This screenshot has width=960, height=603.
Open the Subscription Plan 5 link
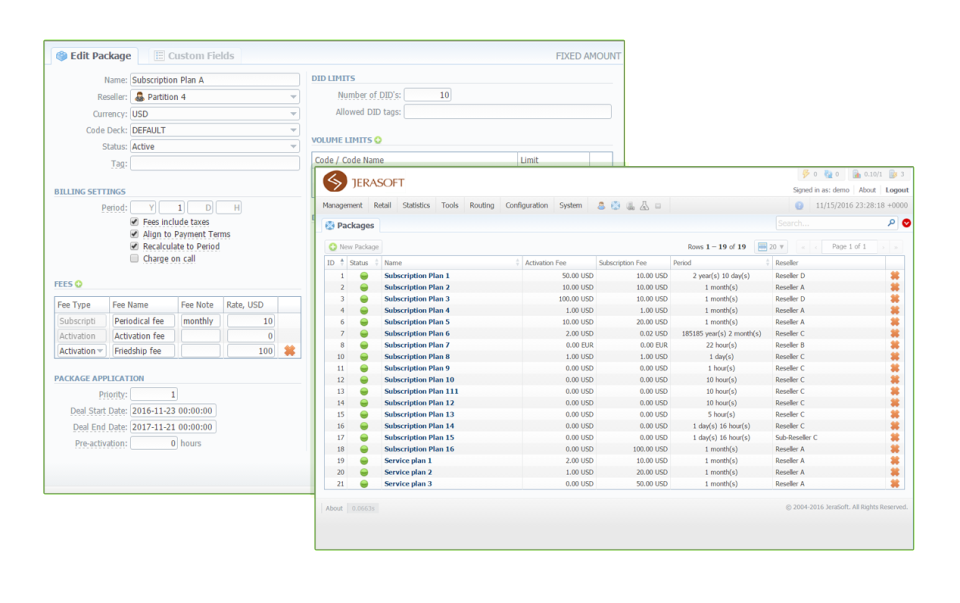tap(417, 322)
